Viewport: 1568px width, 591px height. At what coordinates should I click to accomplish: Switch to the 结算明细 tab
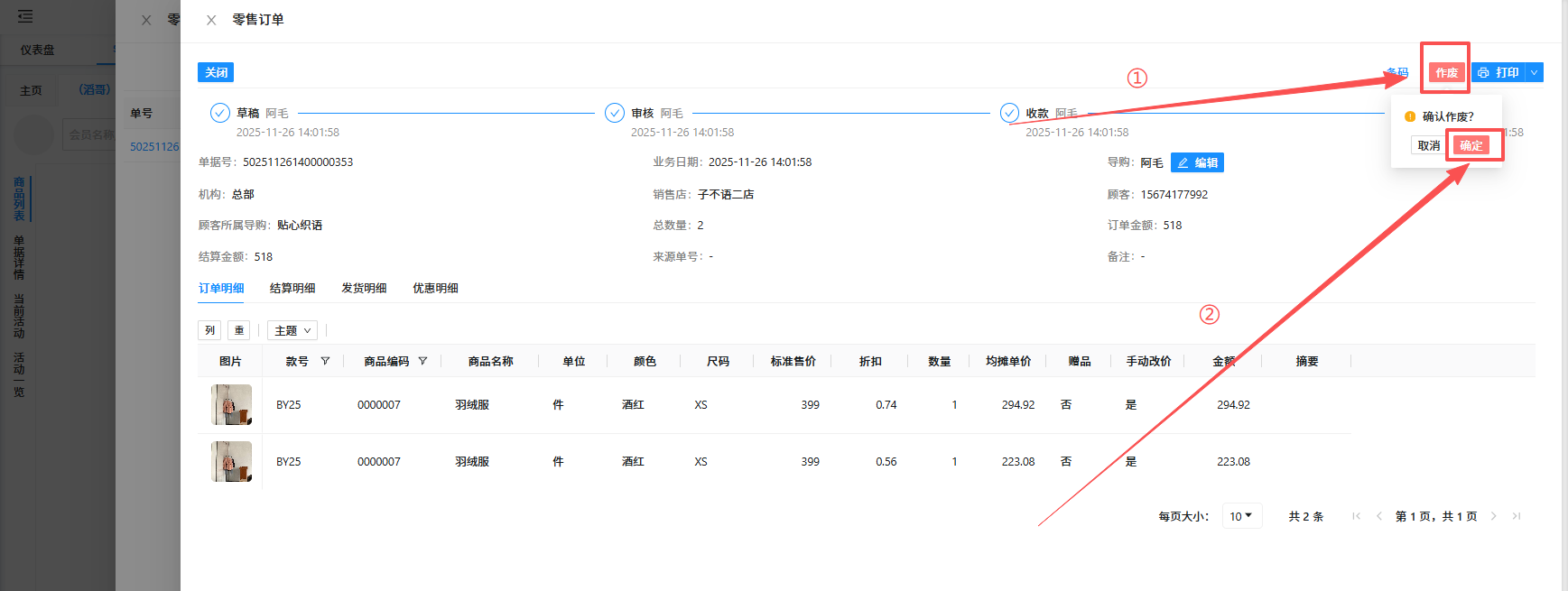[x=292, y=288]
